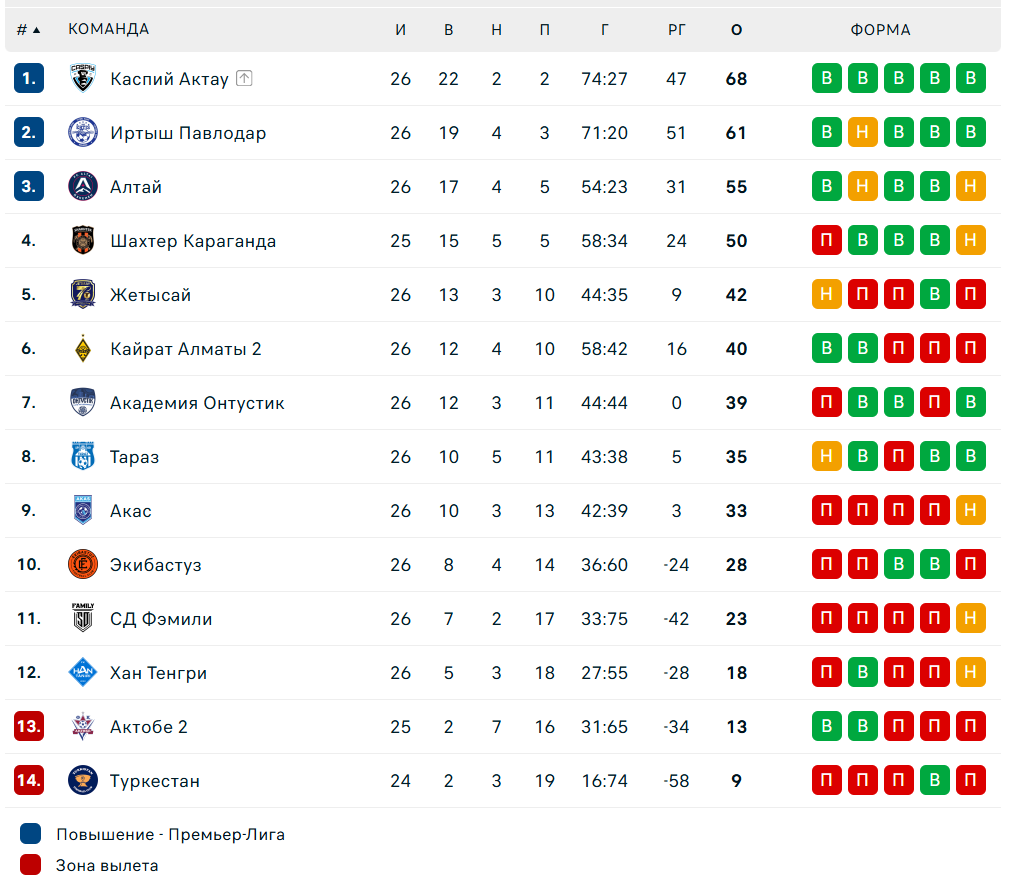Click the КОМАНДА column header

coord(108,29)
